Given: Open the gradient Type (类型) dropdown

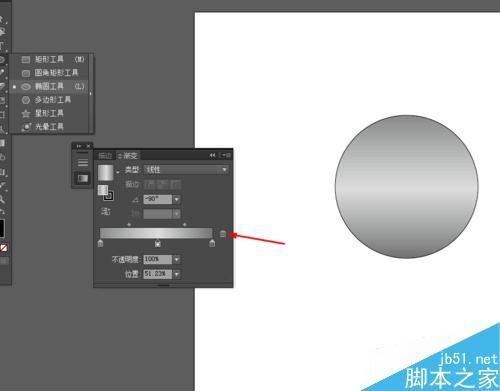Looking at the screenshot, I should (186, 170).
